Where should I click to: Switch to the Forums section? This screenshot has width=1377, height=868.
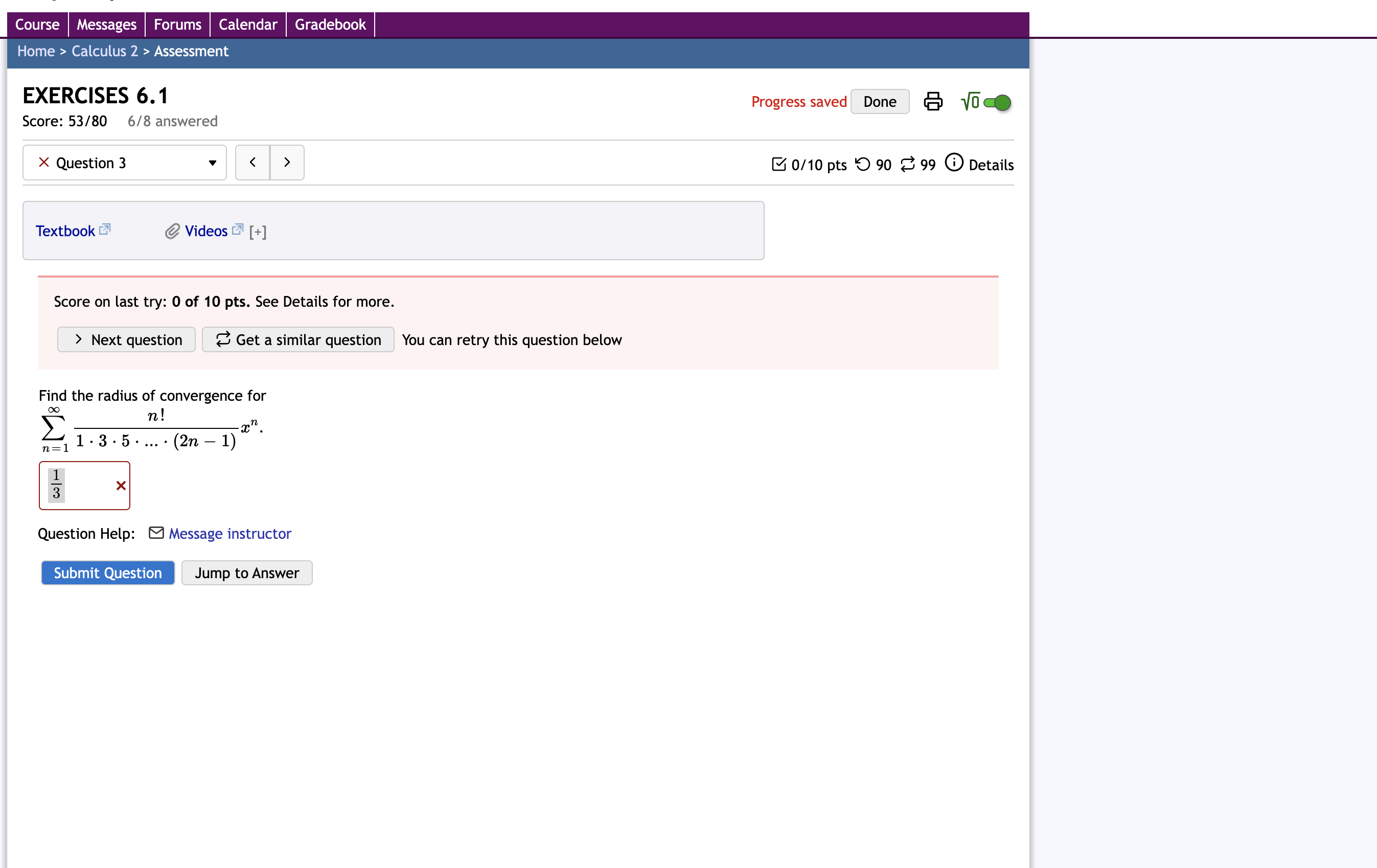pos(177,24)
